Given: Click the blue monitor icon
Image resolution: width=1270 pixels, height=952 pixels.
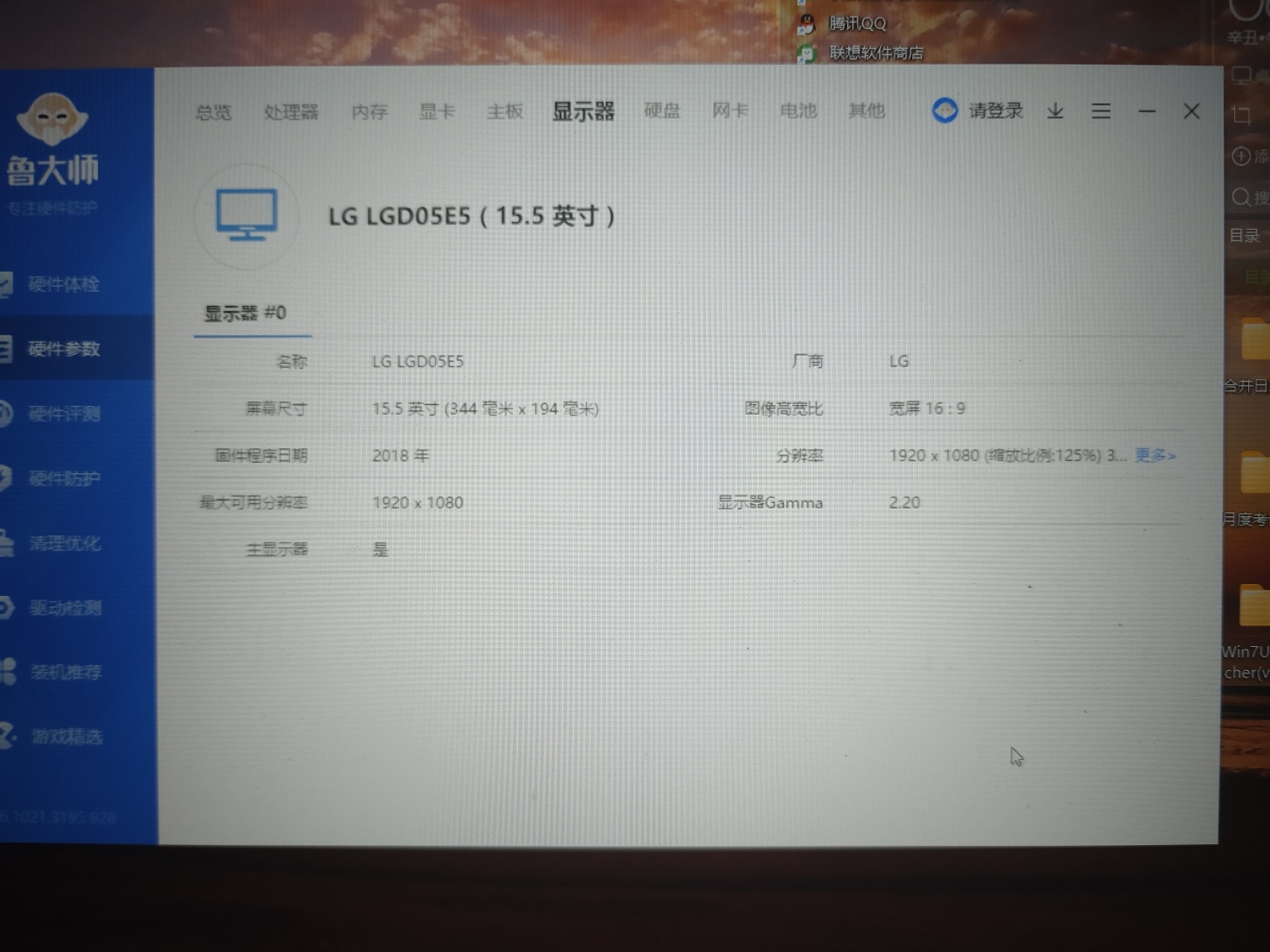Looking at the screenshot, I should tap(247, 215).
